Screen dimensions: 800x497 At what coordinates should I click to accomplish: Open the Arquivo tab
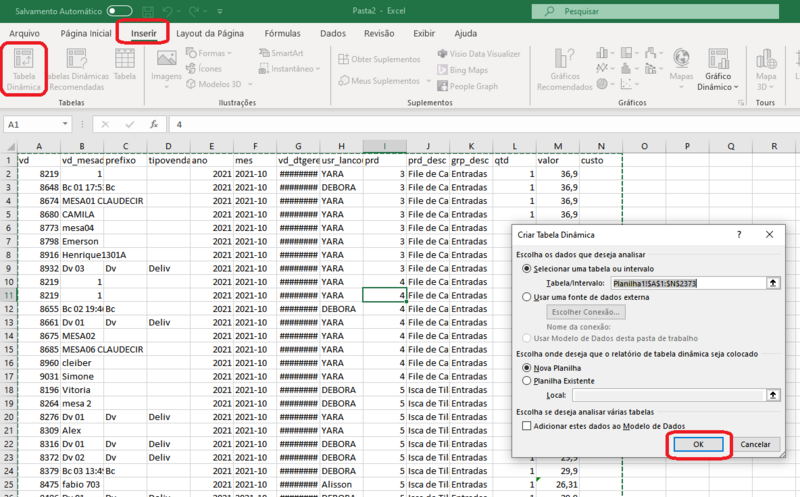[24, 33]
